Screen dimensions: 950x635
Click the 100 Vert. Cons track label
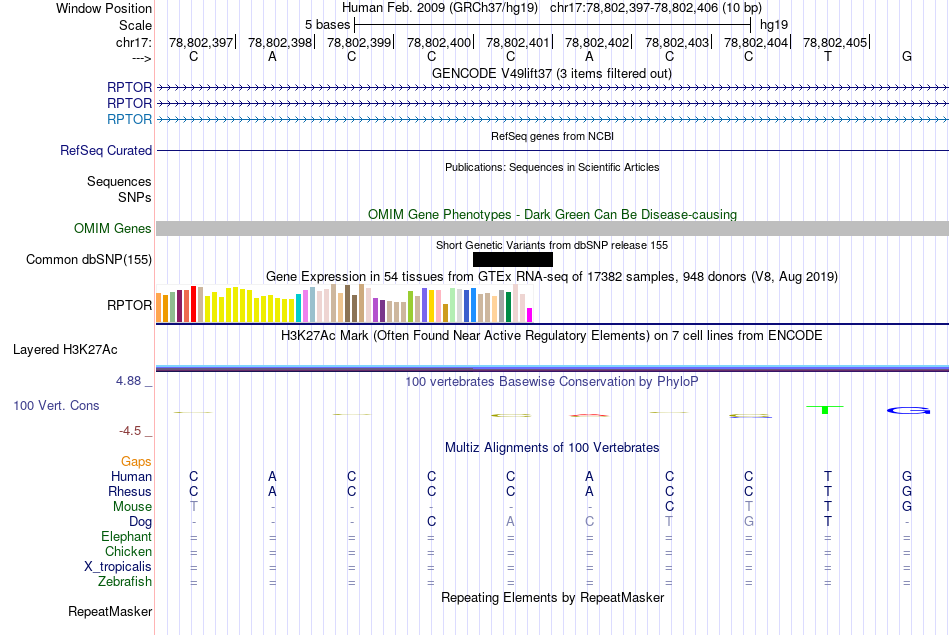[56, 405]
